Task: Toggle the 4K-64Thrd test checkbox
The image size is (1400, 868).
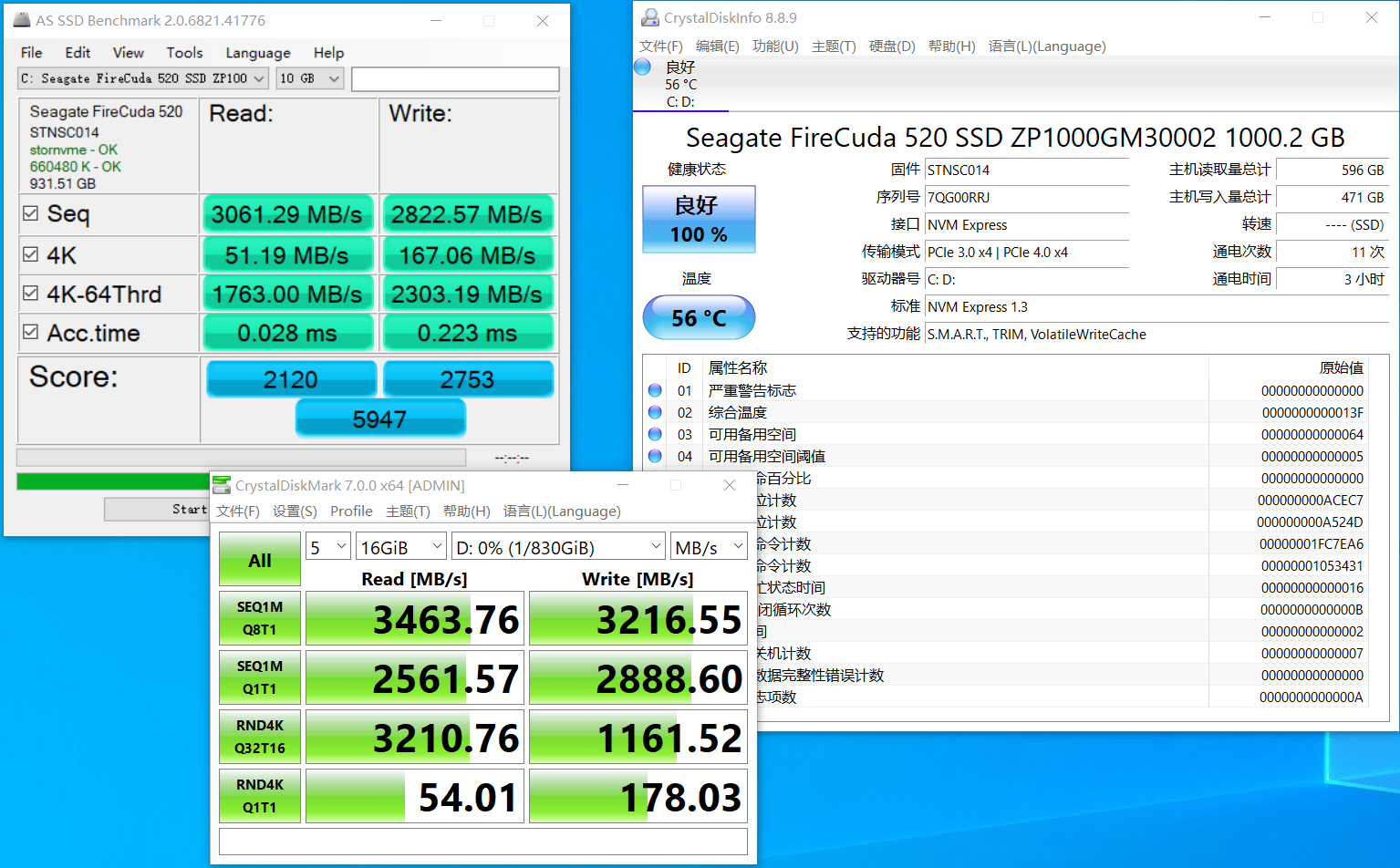Action: (30, 294)
